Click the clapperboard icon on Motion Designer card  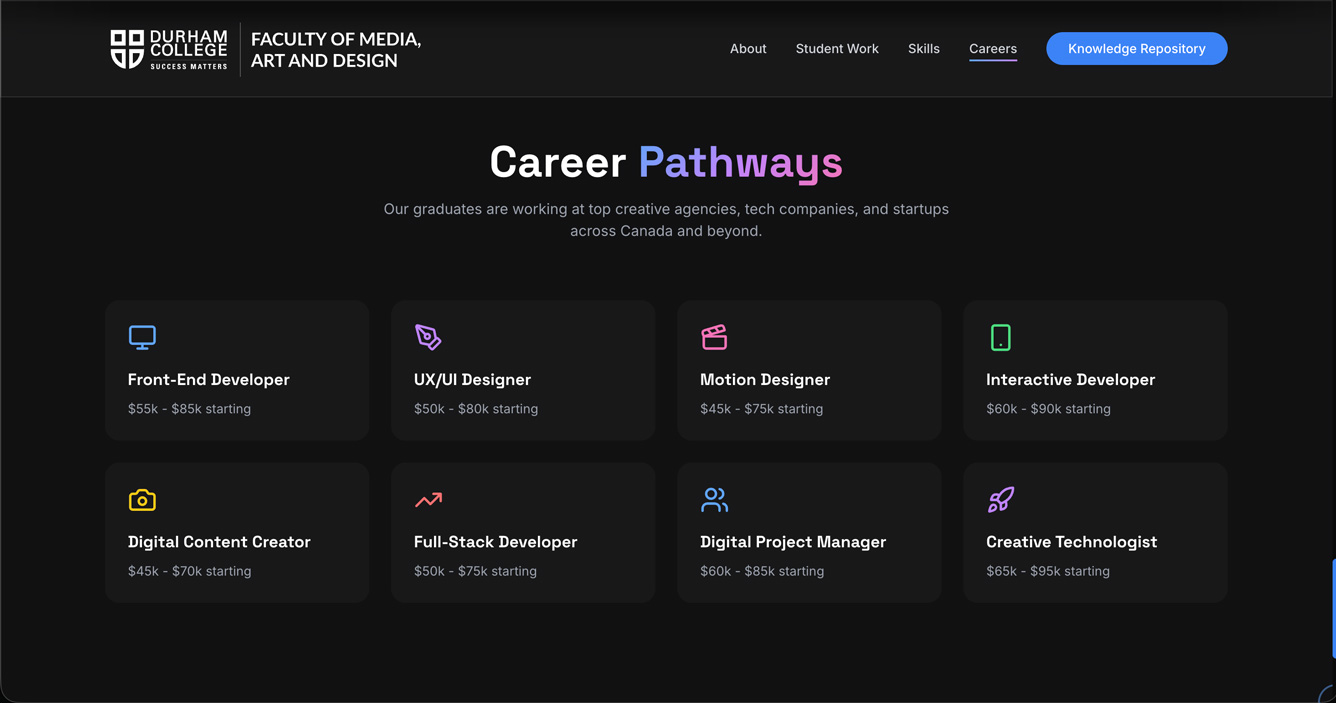click(714, 337)
